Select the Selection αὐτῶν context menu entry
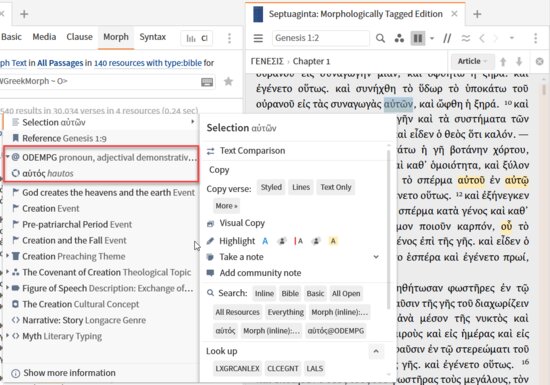 click(101, 122)
